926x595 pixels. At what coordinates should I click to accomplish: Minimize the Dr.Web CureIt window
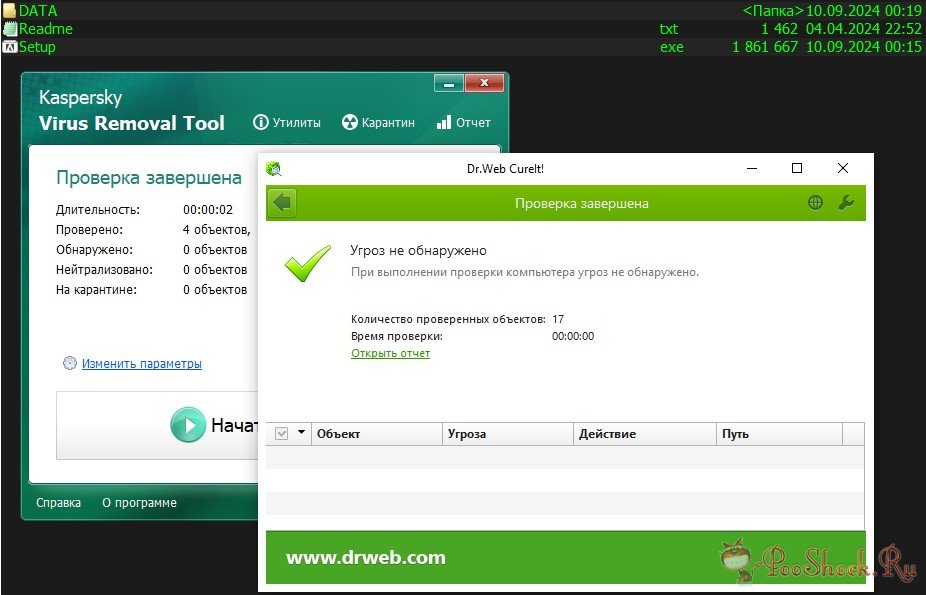pos(752,169)
